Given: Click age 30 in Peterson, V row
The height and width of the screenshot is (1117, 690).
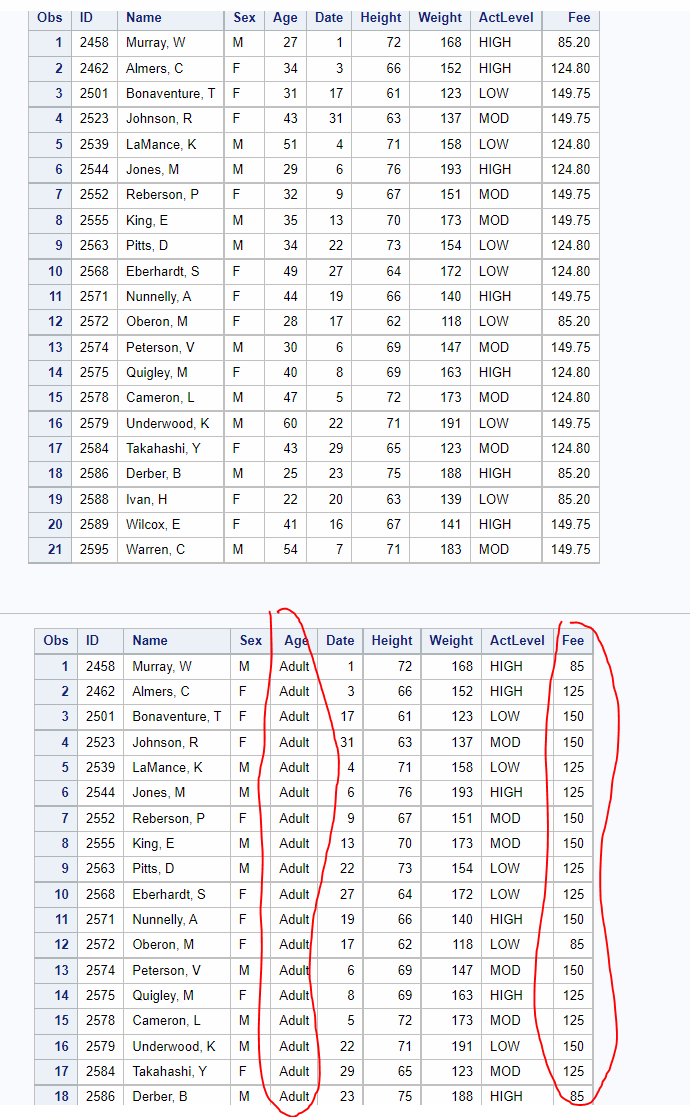Looking at the screenshot, I should point(290,348).
